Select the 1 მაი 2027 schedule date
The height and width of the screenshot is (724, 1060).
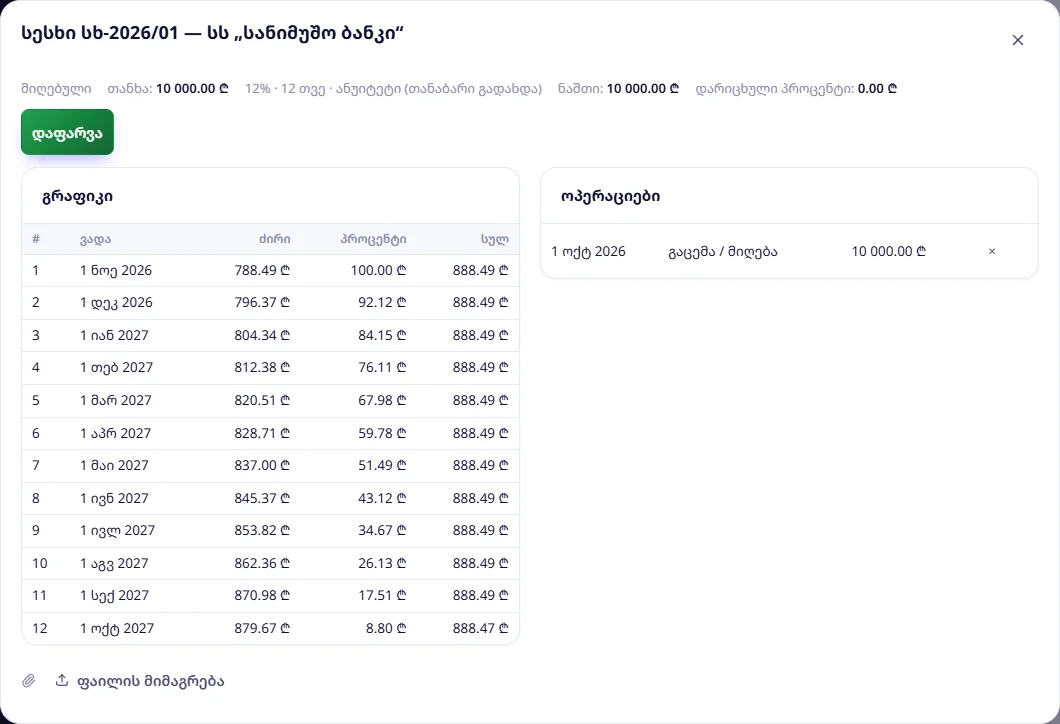114,466
